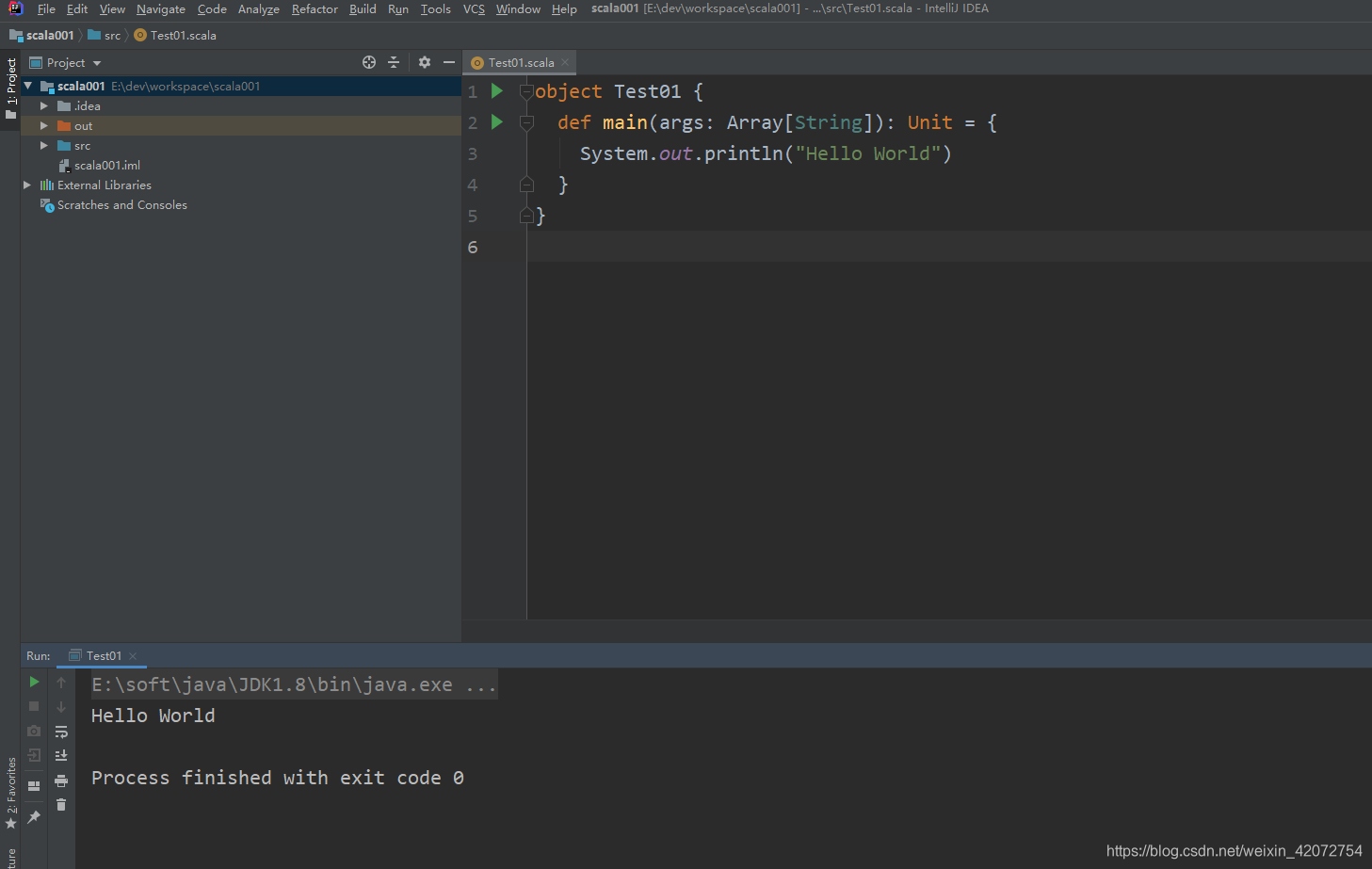Place cursor on empty line 6 in editor
This screenshot has height=869, width=1372.
click(x=948, y=247)
